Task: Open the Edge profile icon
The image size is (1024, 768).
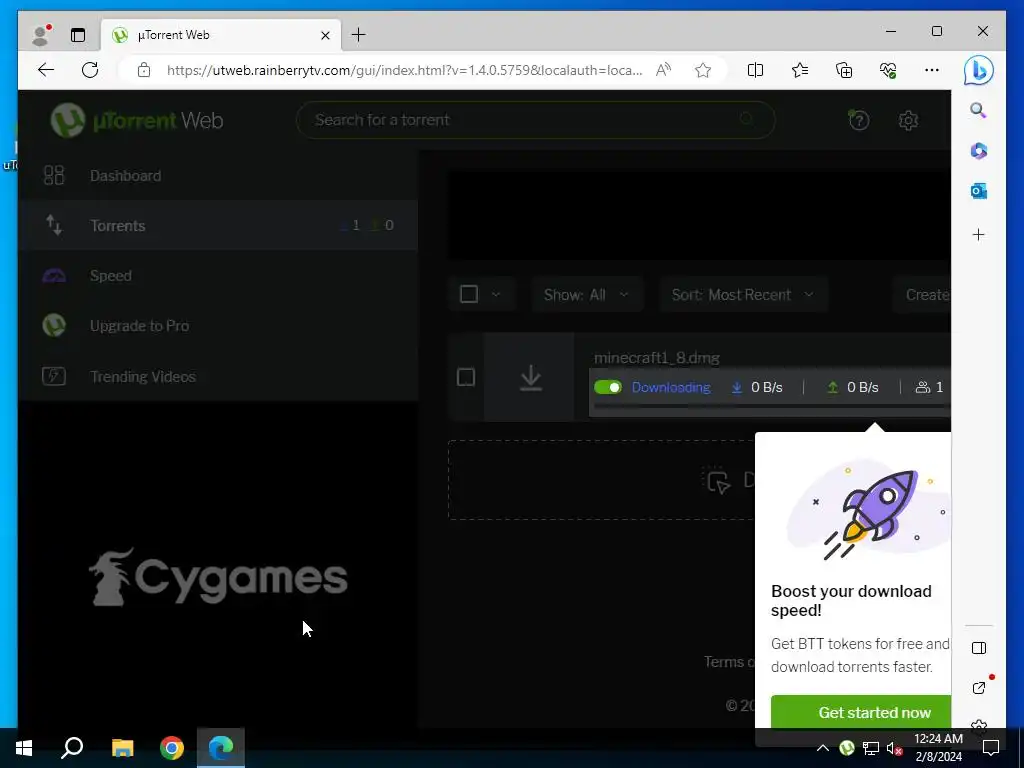Action: 42,35
